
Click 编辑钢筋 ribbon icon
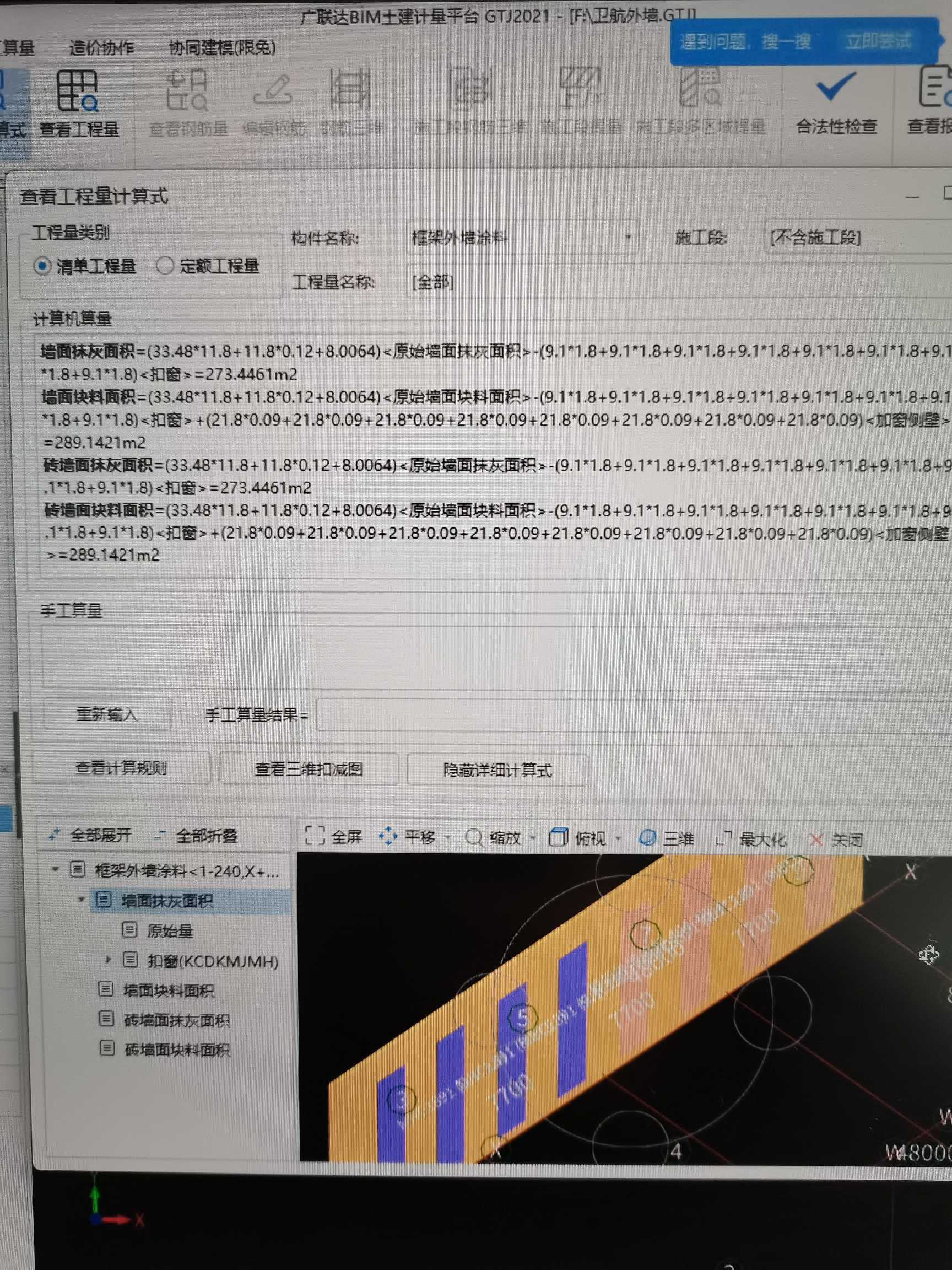coord(274,104)
